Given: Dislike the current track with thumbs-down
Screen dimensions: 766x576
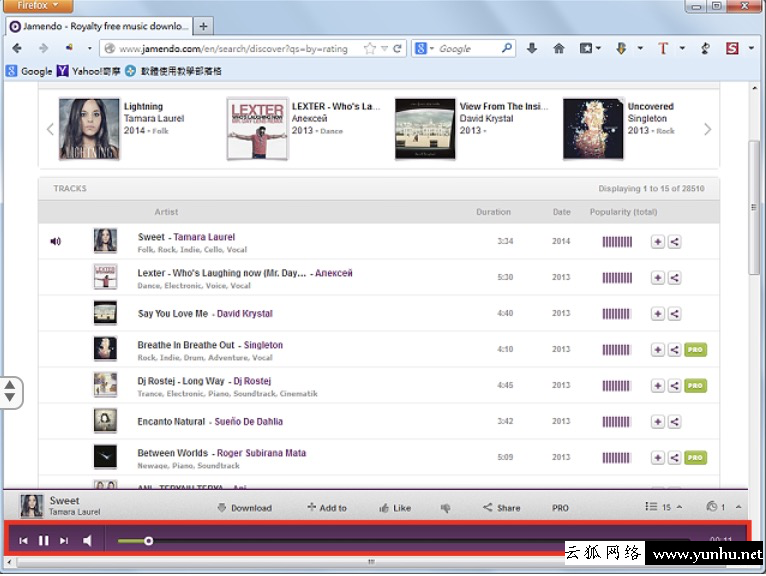Looking at the screenshot, I should click(445, 508).
